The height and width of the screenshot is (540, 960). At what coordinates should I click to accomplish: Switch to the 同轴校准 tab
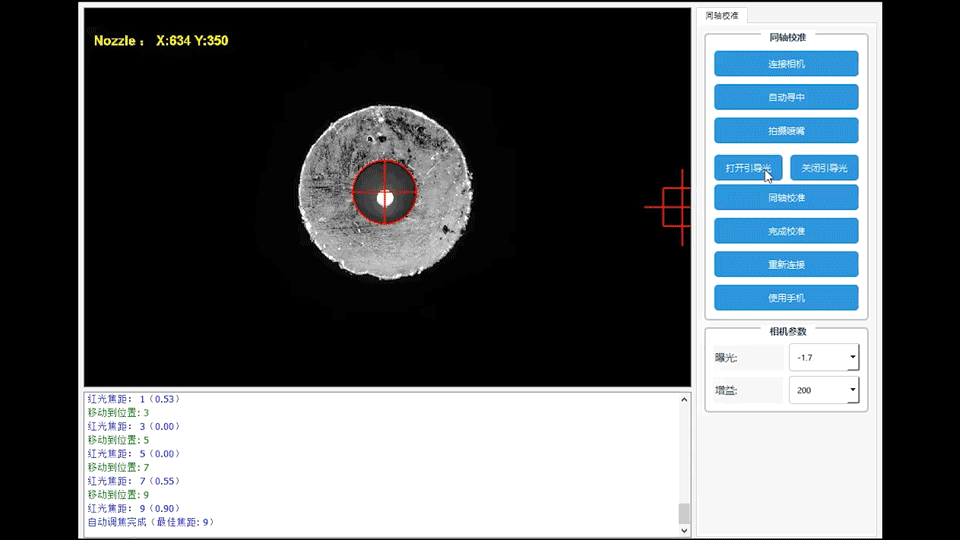[x=722, y=16]
